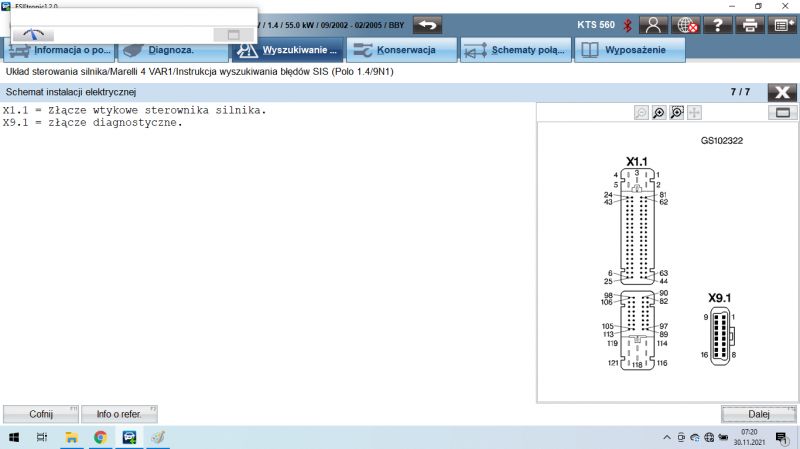Open the user profile icon
800x449 pixels.
pyautogui.click(x=653, y=24)
